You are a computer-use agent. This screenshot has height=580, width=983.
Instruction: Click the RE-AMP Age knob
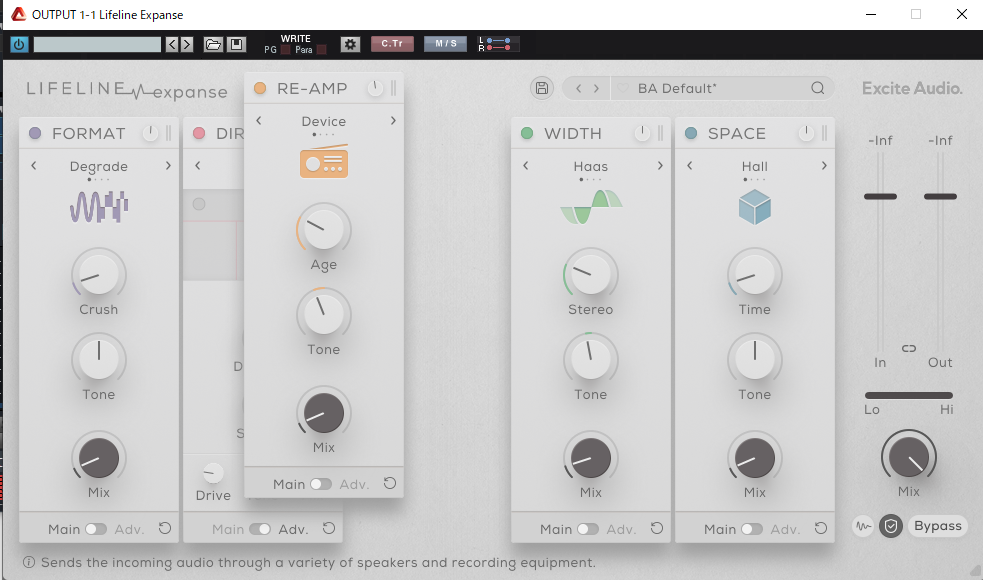(x=323, y=229)
